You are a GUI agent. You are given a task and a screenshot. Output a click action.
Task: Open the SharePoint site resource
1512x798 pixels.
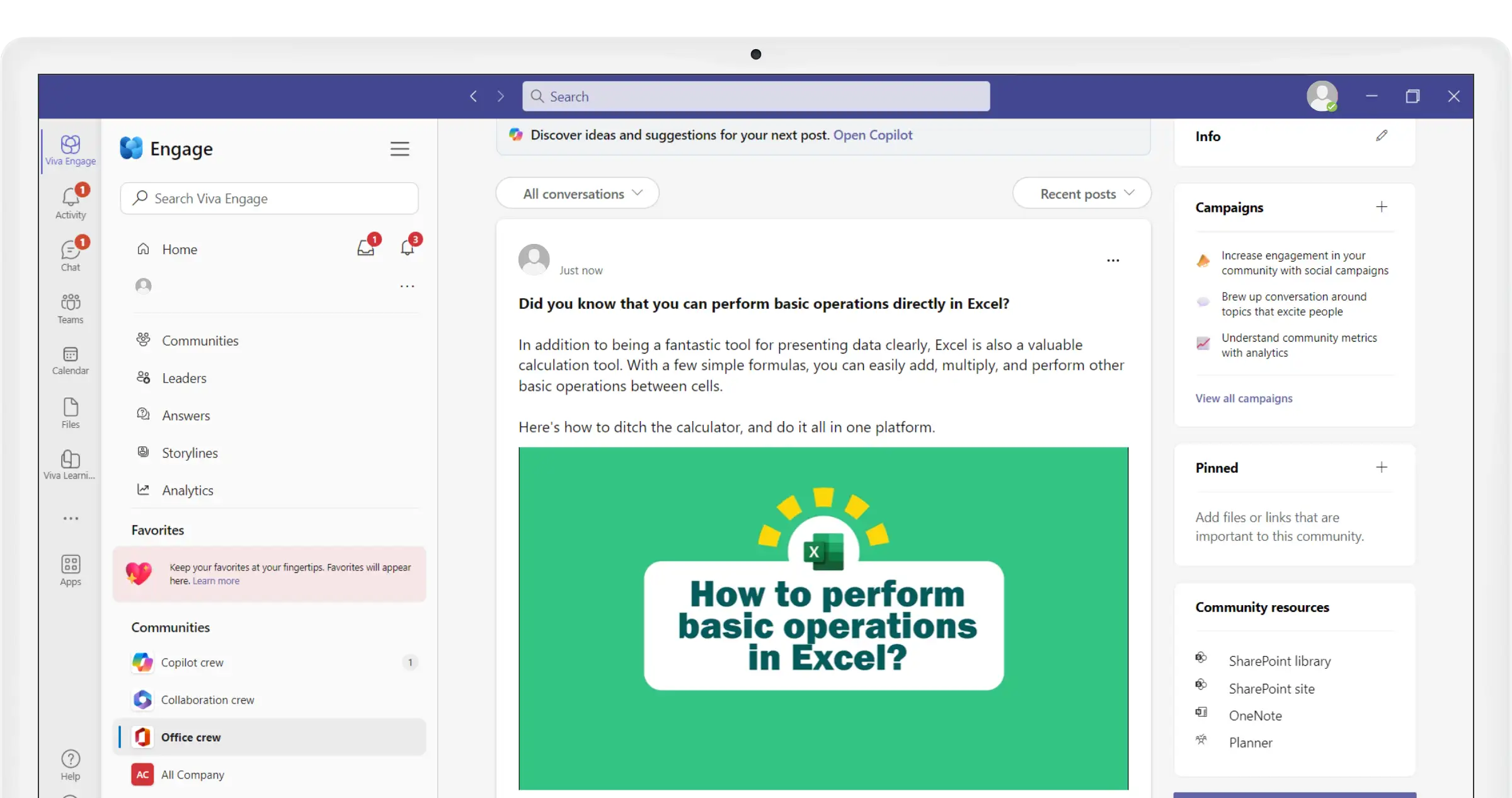[x=1271, y=689]
